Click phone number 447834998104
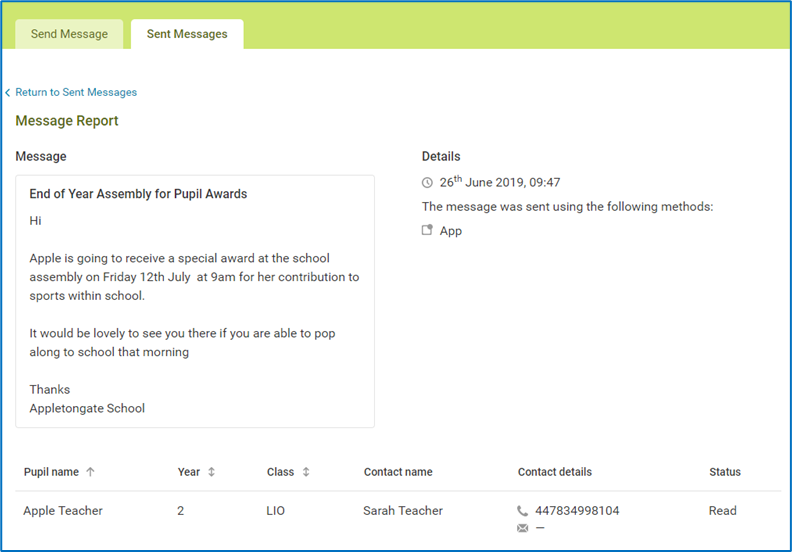Image resolution: width=792 pixels, height=552 pixels. coord(577,511)
